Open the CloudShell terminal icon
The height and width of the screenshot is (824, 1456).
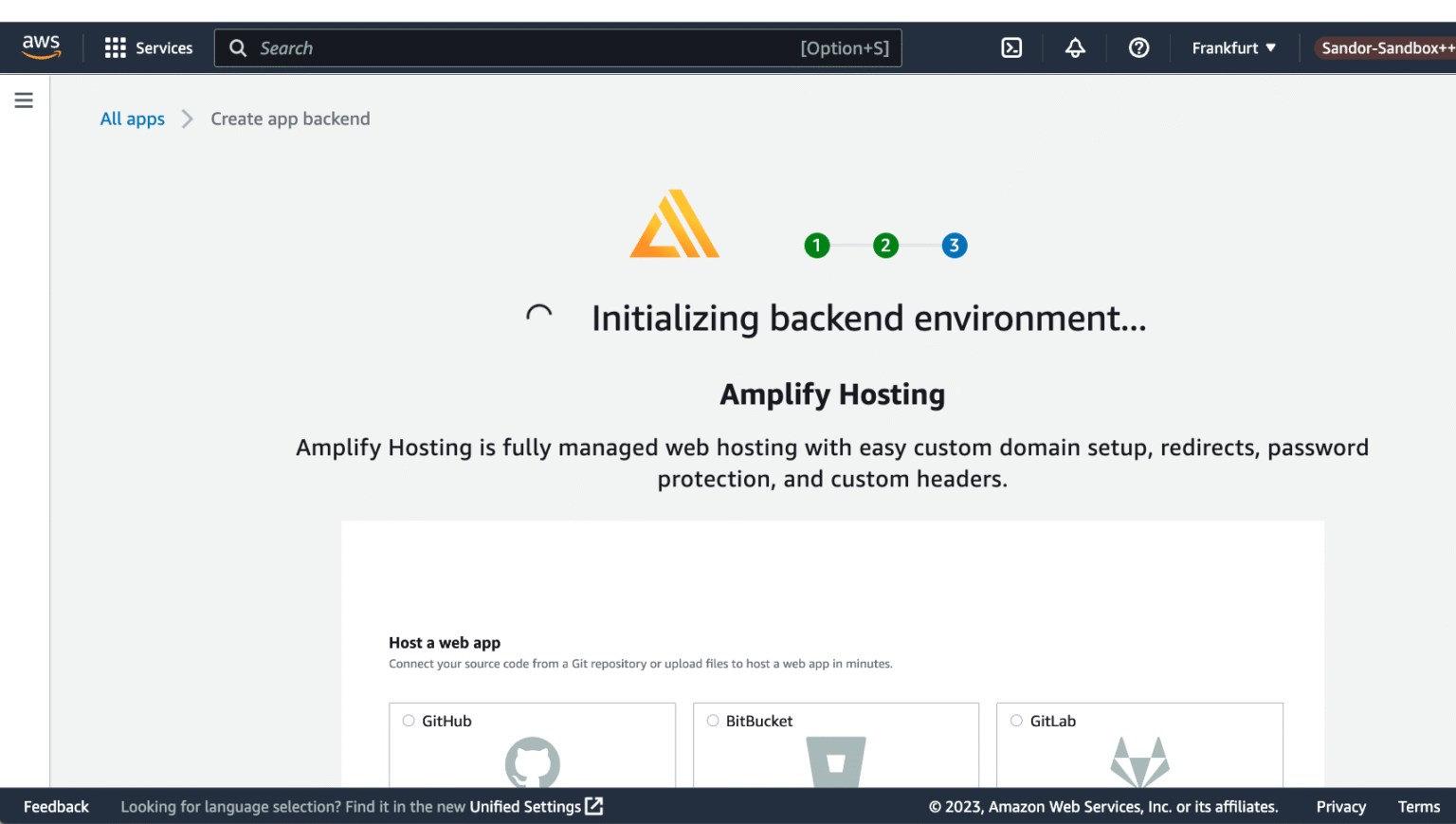pos(1010,46)
